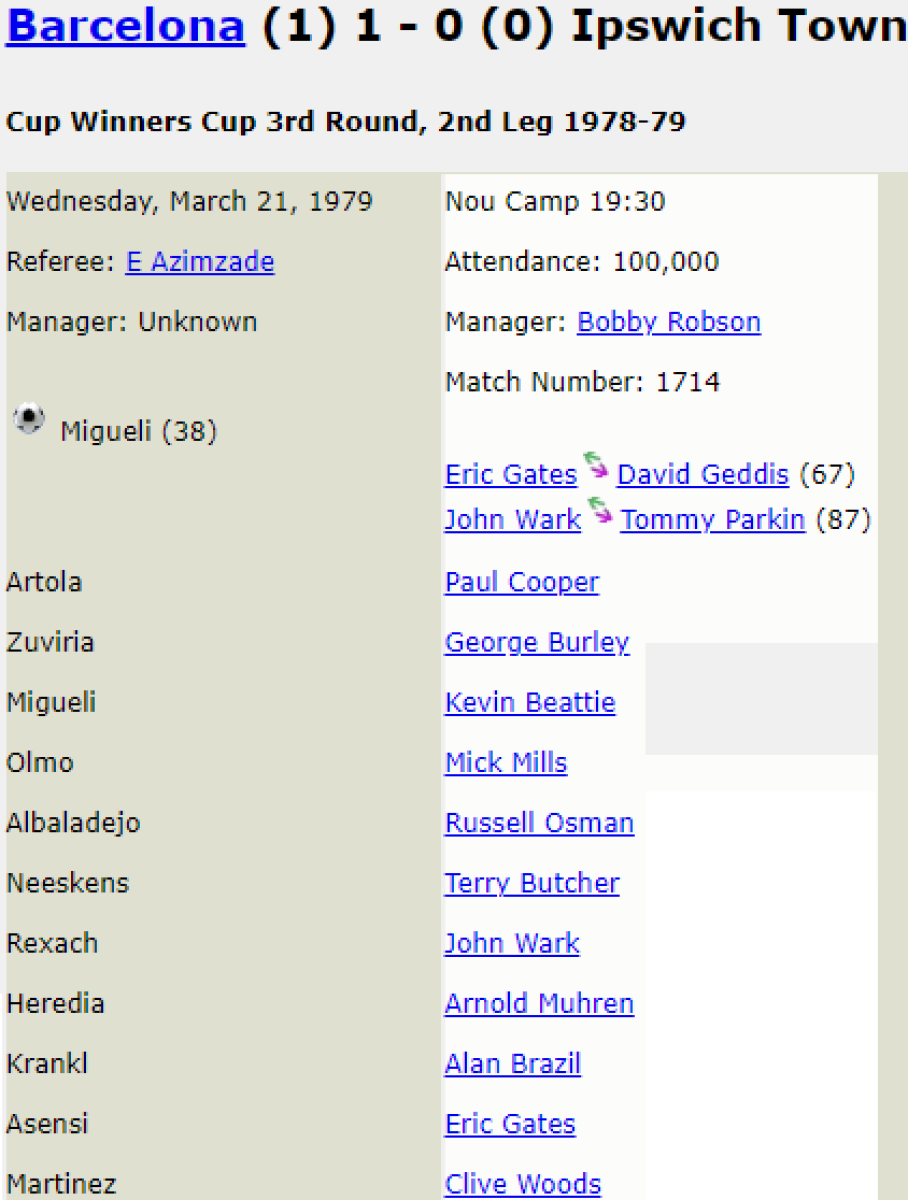Open Mick Mills' player page
This screenshot has width=908, height=1200.
tap(506, 762)
